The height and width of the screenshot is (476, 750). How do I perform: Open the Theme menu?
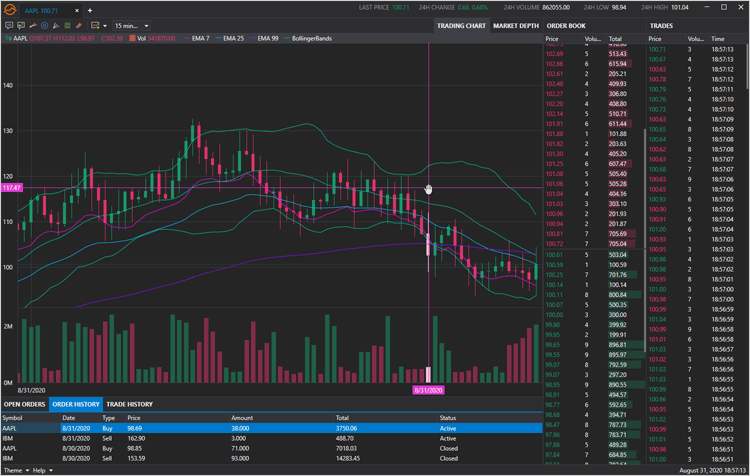14,470
